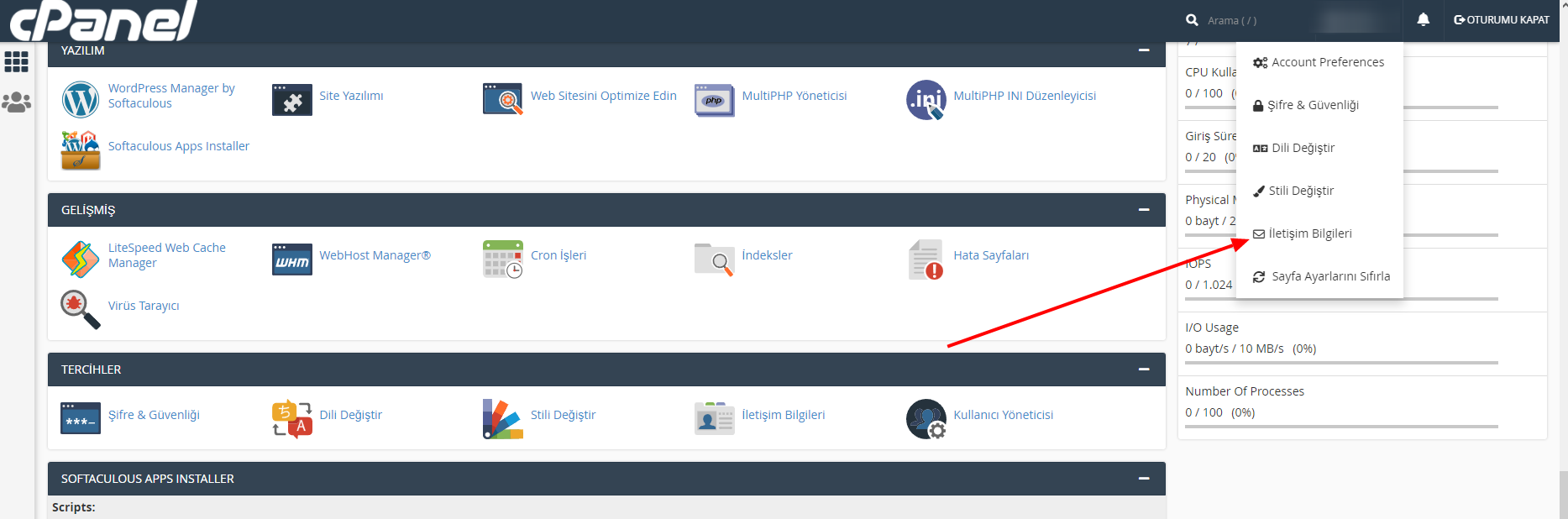Screen dimensions: 1568x519
Task: Open the Kullanıcı Yöneticisi icon
Action: 926,419
